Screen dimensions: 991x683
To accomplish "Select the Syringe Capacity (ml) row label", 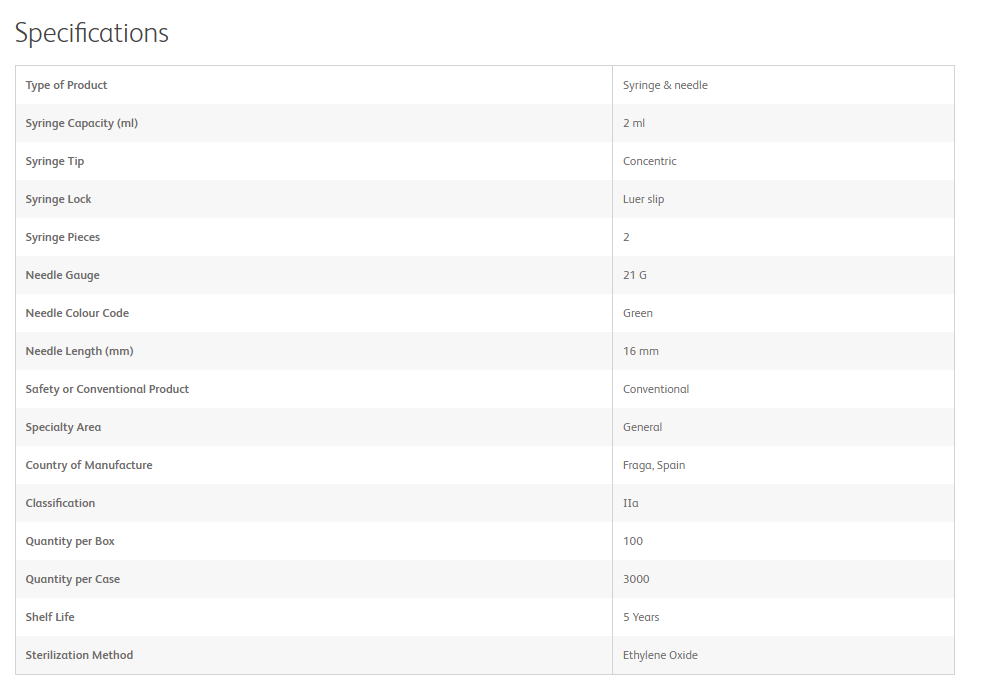I will pos(82,123).
